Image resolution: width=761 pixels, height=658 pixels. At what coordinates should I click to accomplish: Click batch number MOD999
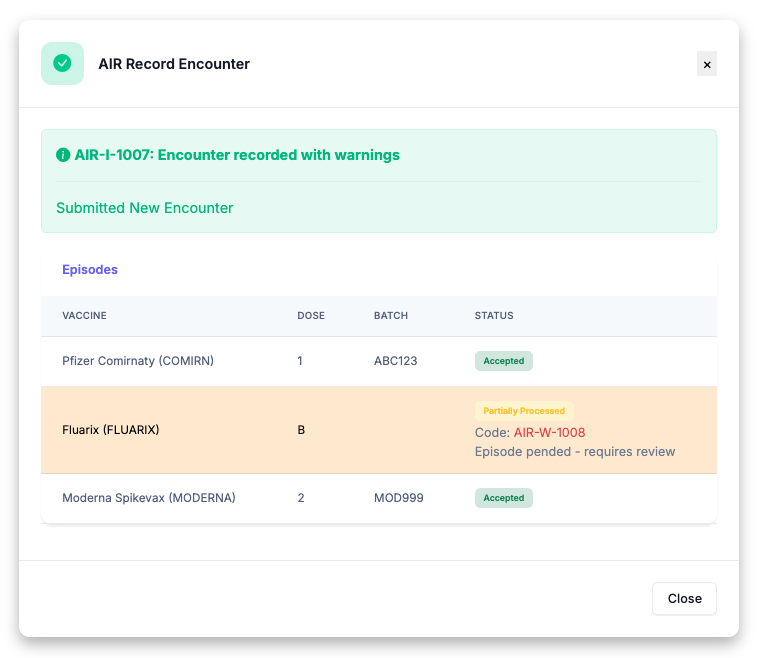pyautogui.click(x=398, y=498)
